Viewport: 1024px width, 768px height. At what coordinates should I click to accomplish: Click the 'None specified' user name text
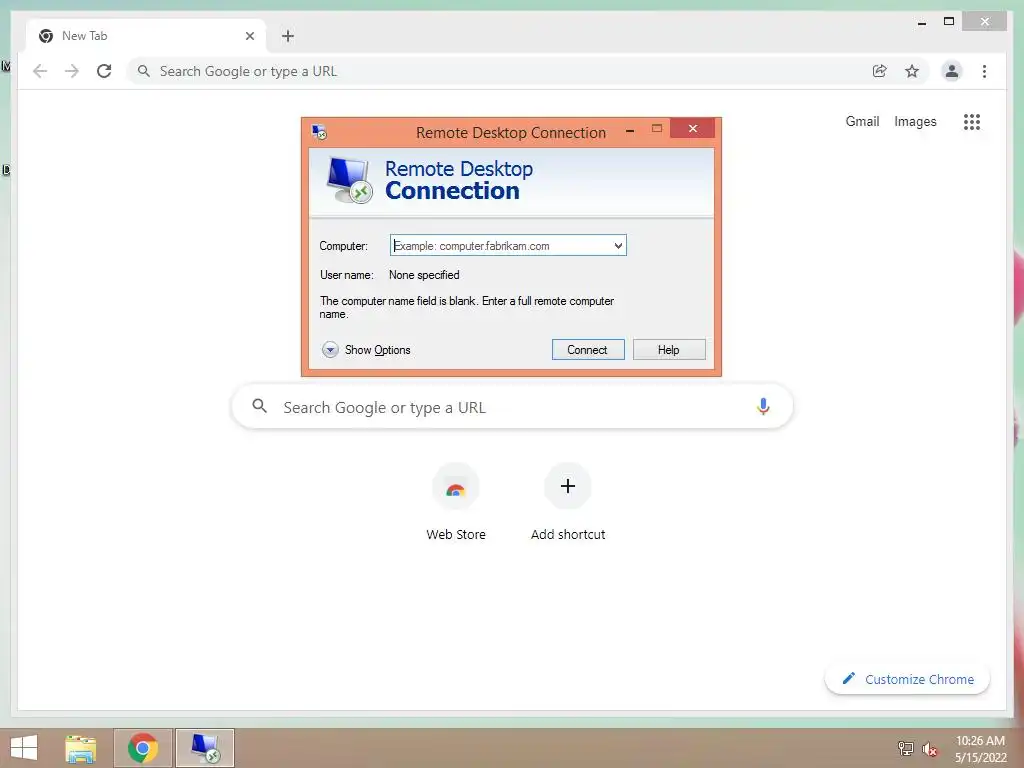424,275
